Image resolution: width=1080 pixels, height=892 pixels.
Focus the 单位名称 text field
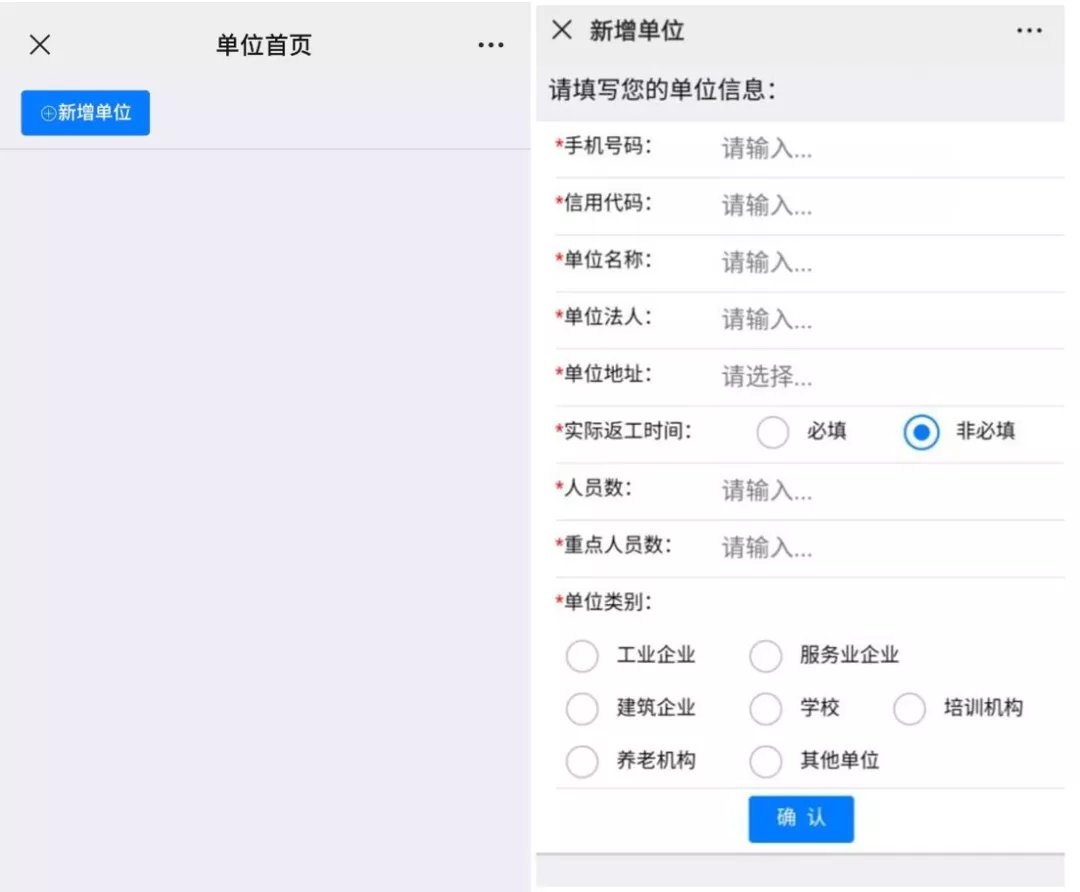tap(880, 263)
